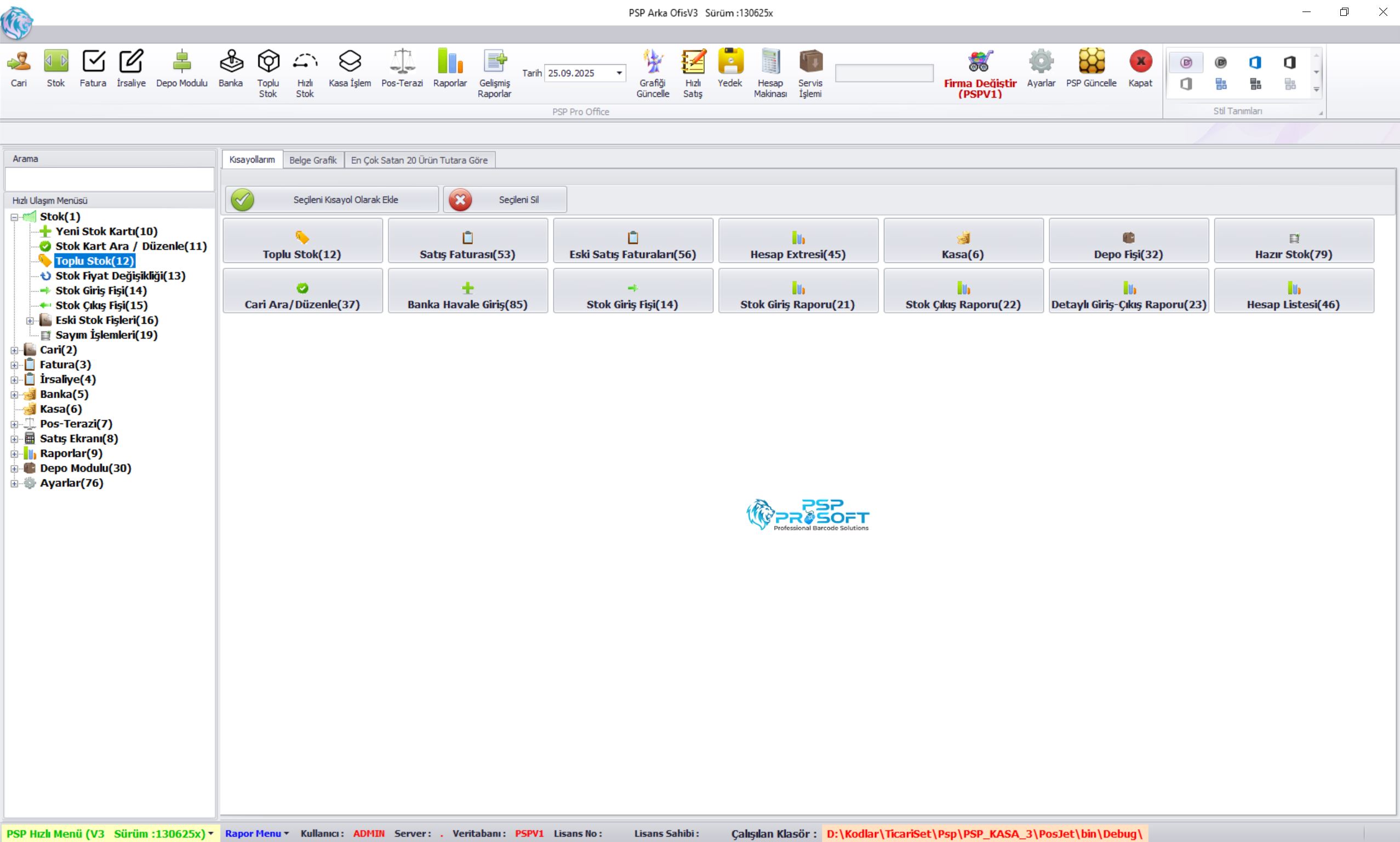Open the Tarih date dropdown
This screenshot has height=842, width=1400.
[619, 73]
